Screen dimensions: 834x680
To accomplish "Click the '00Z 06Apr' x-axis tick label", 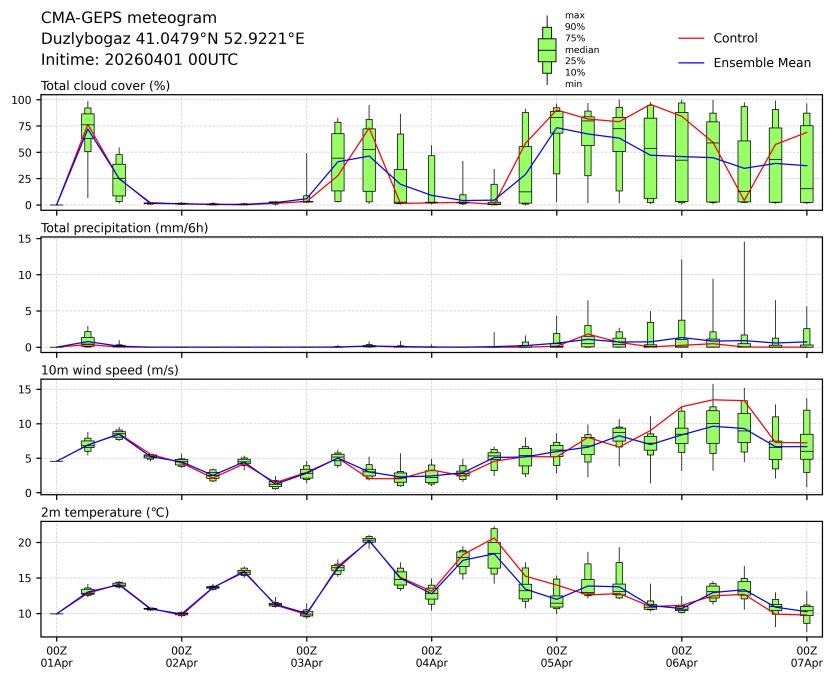I will 681,657.
